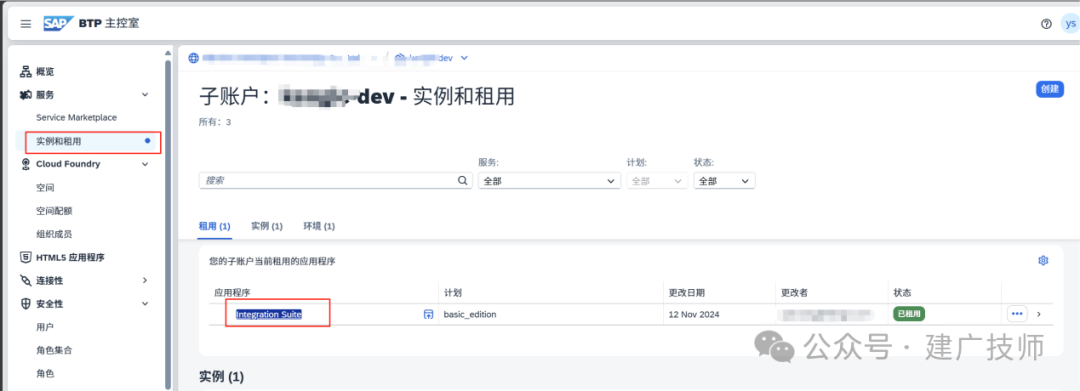Click the 创建 button
Screen dimensions: 1080x391
coord(1050,89)
